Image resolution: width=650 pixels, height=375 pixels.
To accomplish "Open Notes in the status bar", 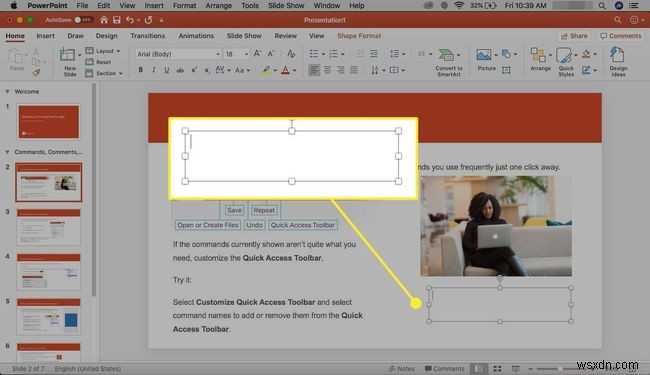I will (402, 368).
